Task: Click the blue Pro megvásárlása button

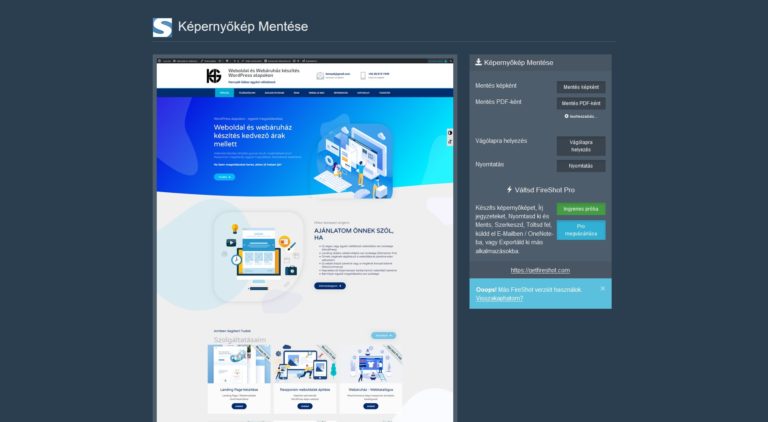Action: [x=581, y=230]
